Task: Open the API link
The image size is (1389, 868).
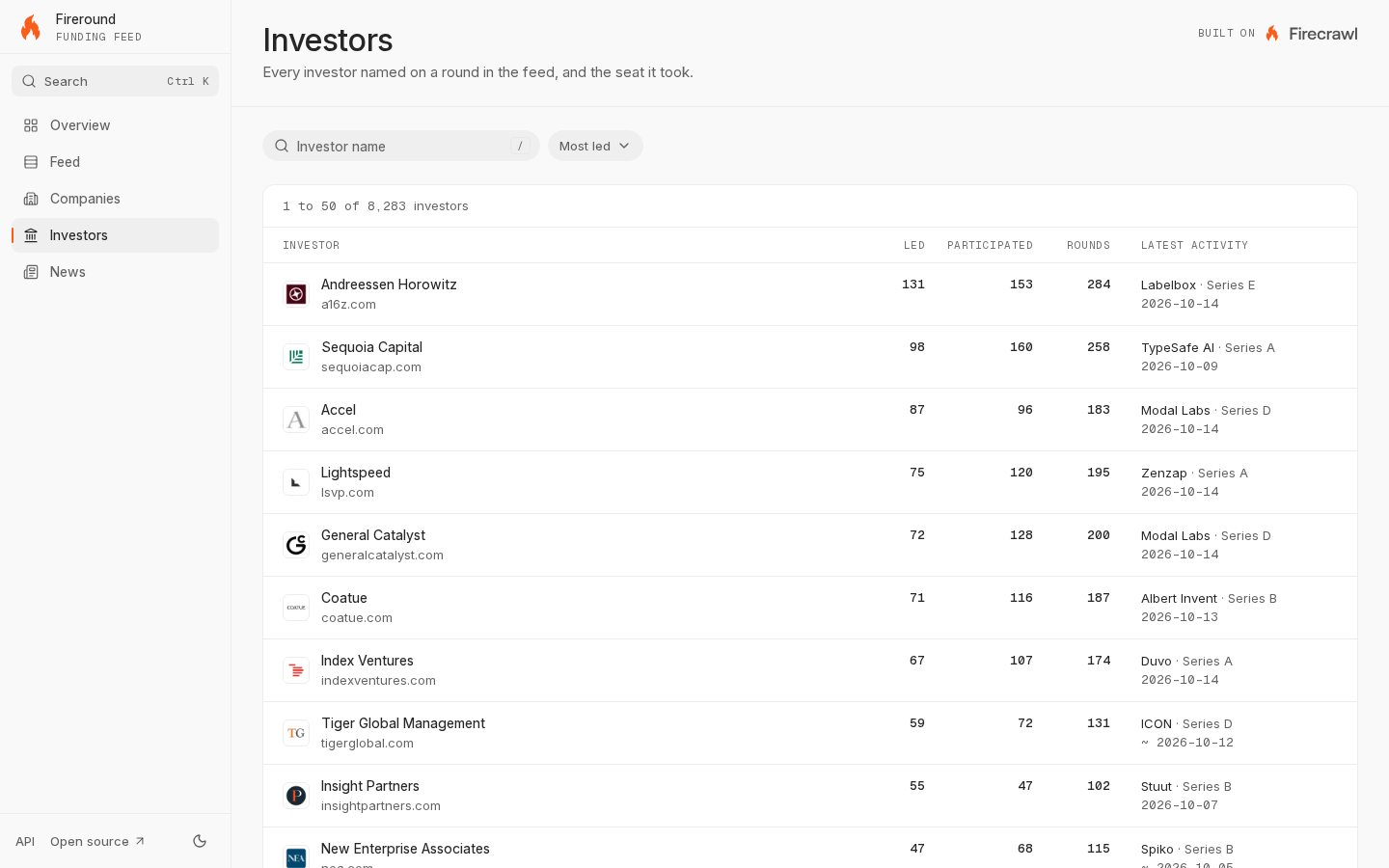Action: [25, 841]
